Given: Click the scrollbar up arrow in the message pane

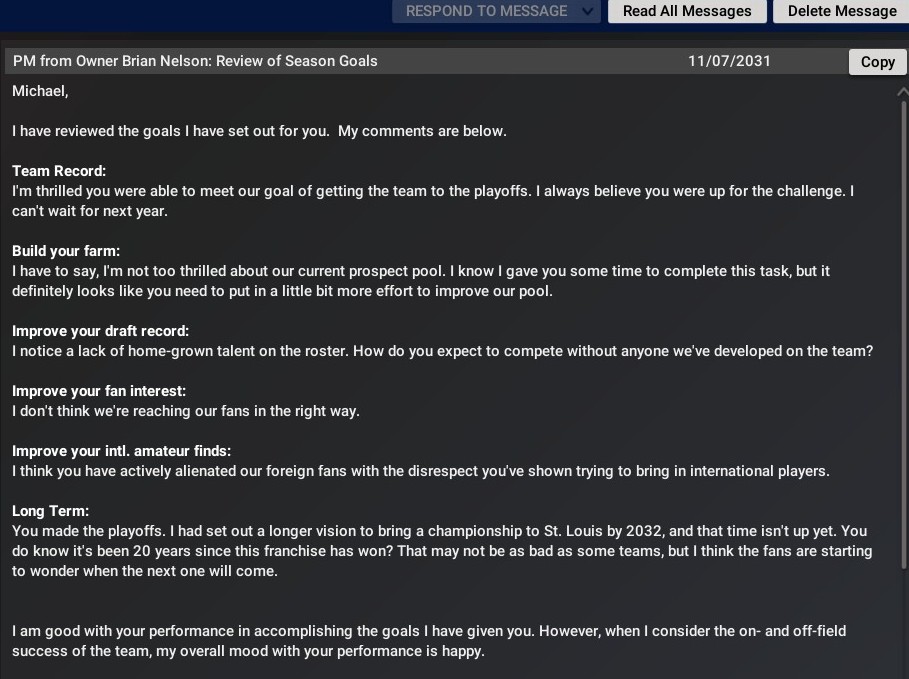Looking at the screenshot, I should click(x=903, y=91).
